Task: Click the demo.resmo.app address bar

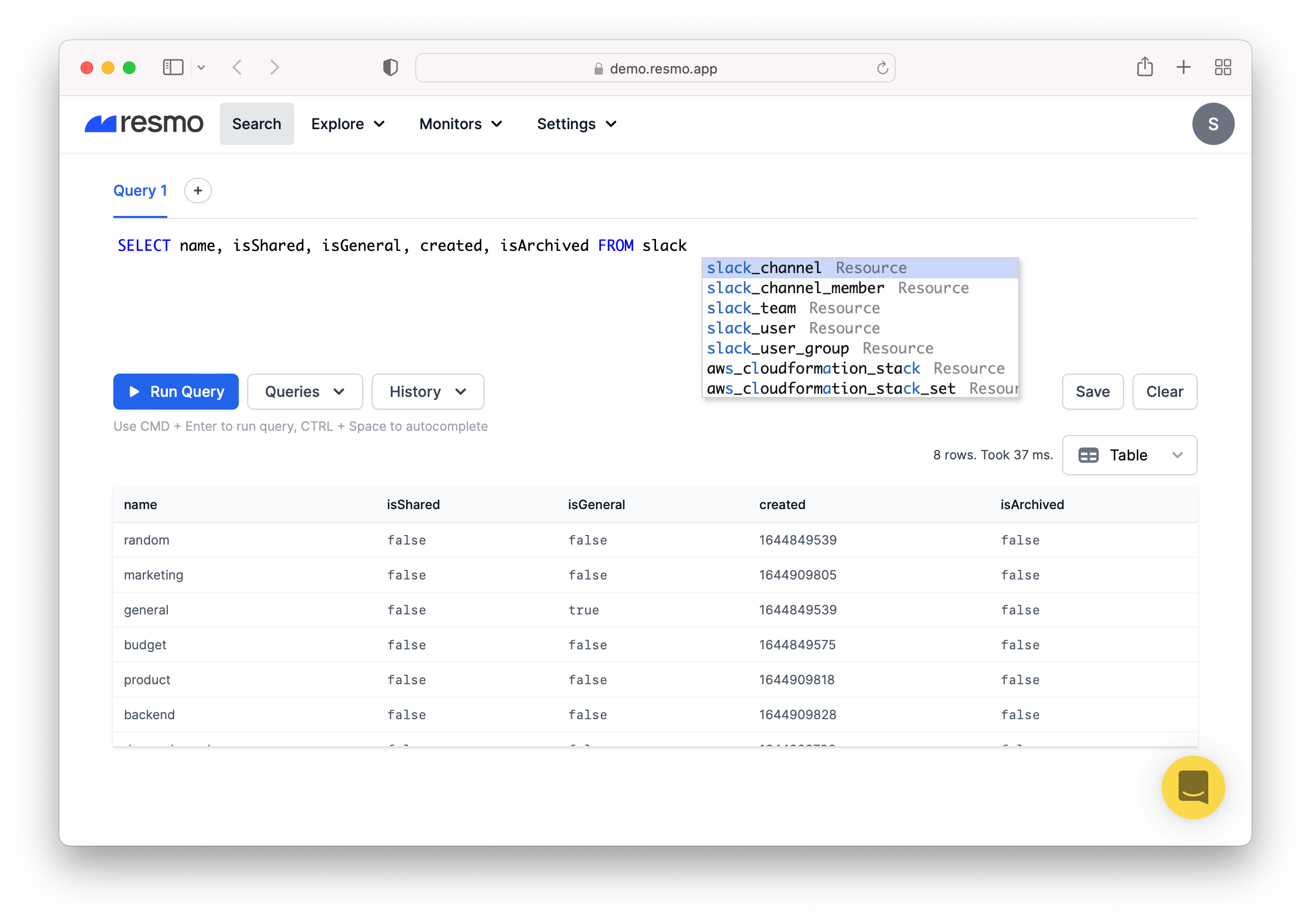Action: 655,68
